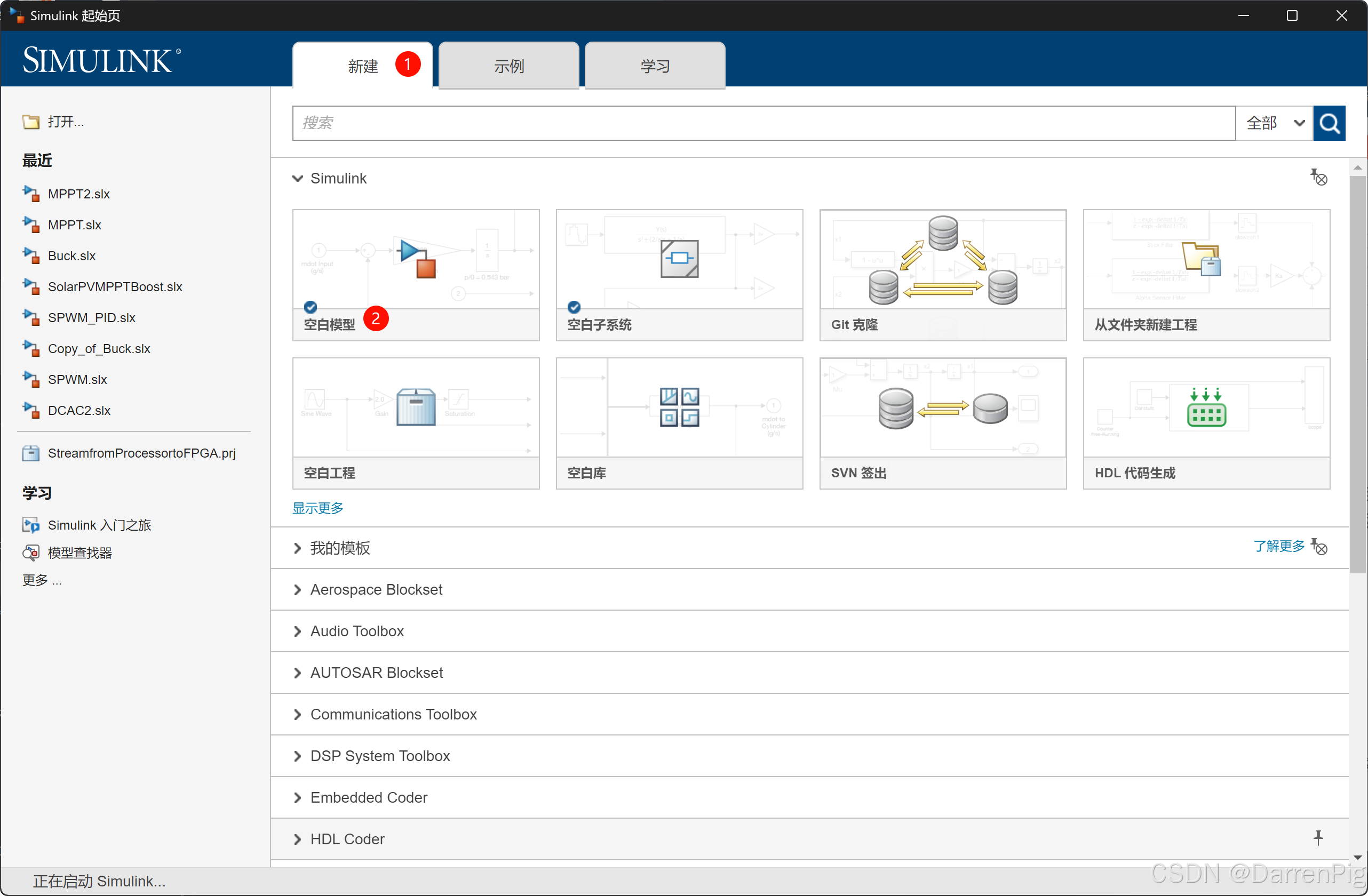Screen dimensions: 1368x896
Task: Open the Blank Model template (空白模型)
Action: [416, 274]
